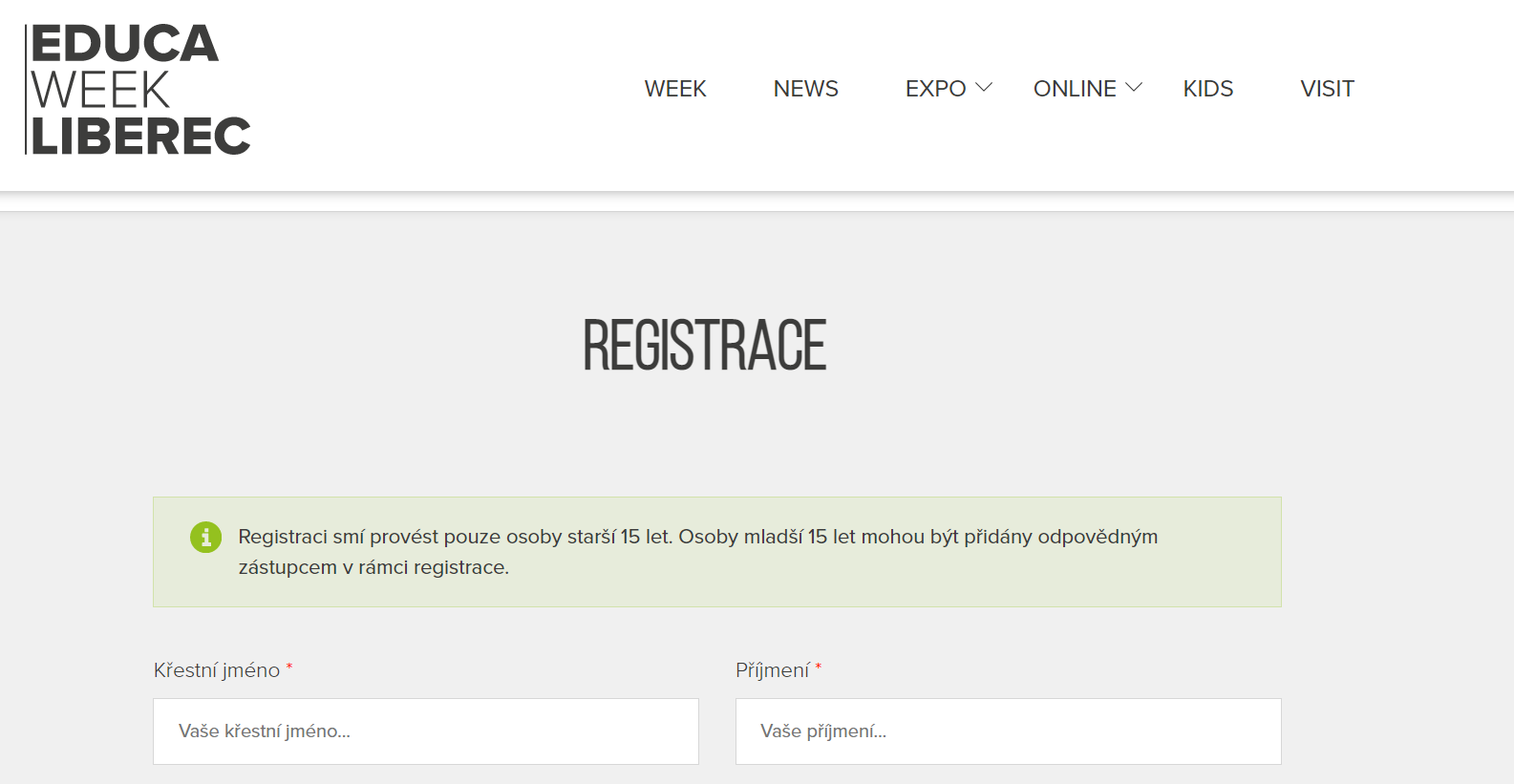Go to the VISIT page
The width and height of the screenshot is (1514, 784).
[x=1328, y=89]
